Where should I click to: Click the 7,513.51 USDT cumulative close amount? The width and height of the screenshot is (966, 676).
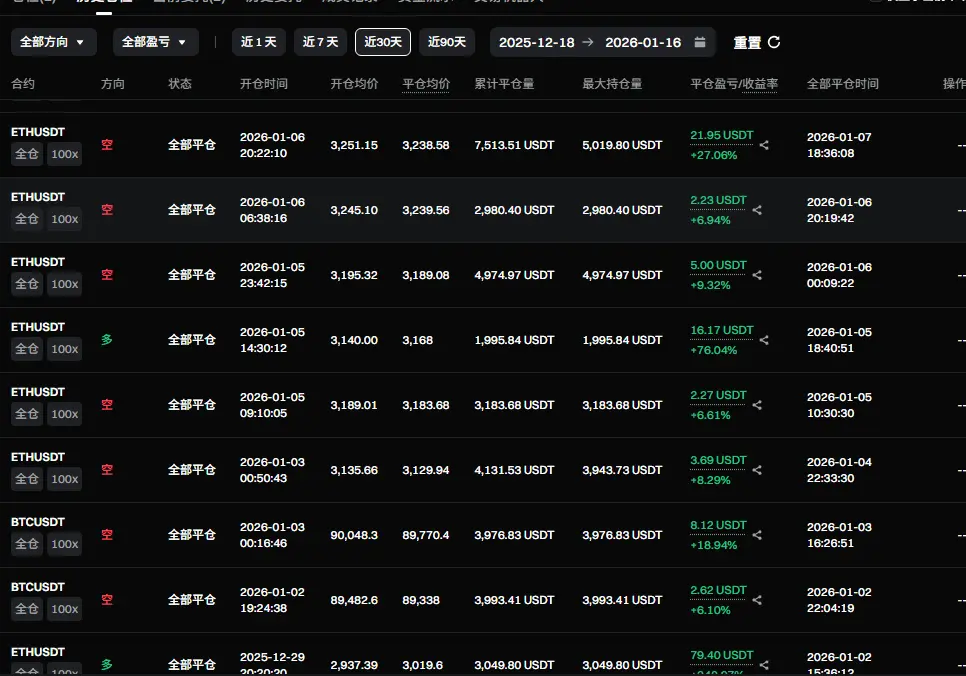click(x=514, y=145)
